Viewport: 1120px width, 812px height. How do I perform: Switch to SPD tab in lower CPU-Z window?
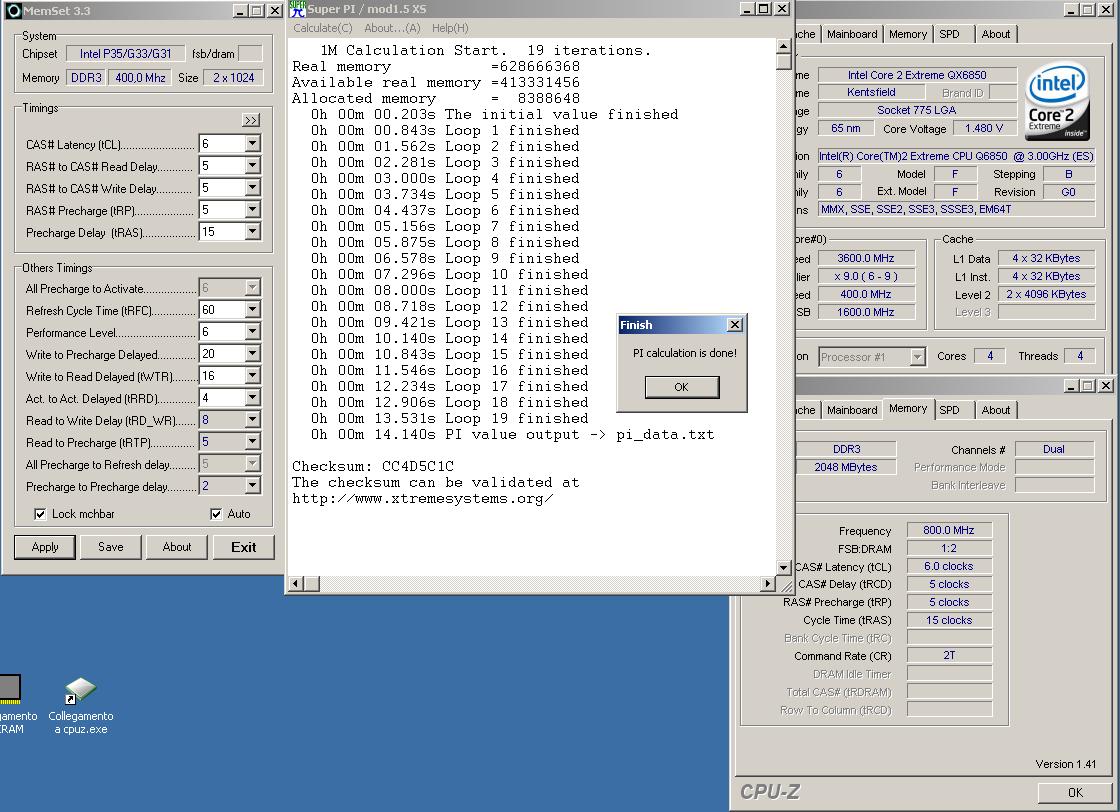[x=949, y=410]
